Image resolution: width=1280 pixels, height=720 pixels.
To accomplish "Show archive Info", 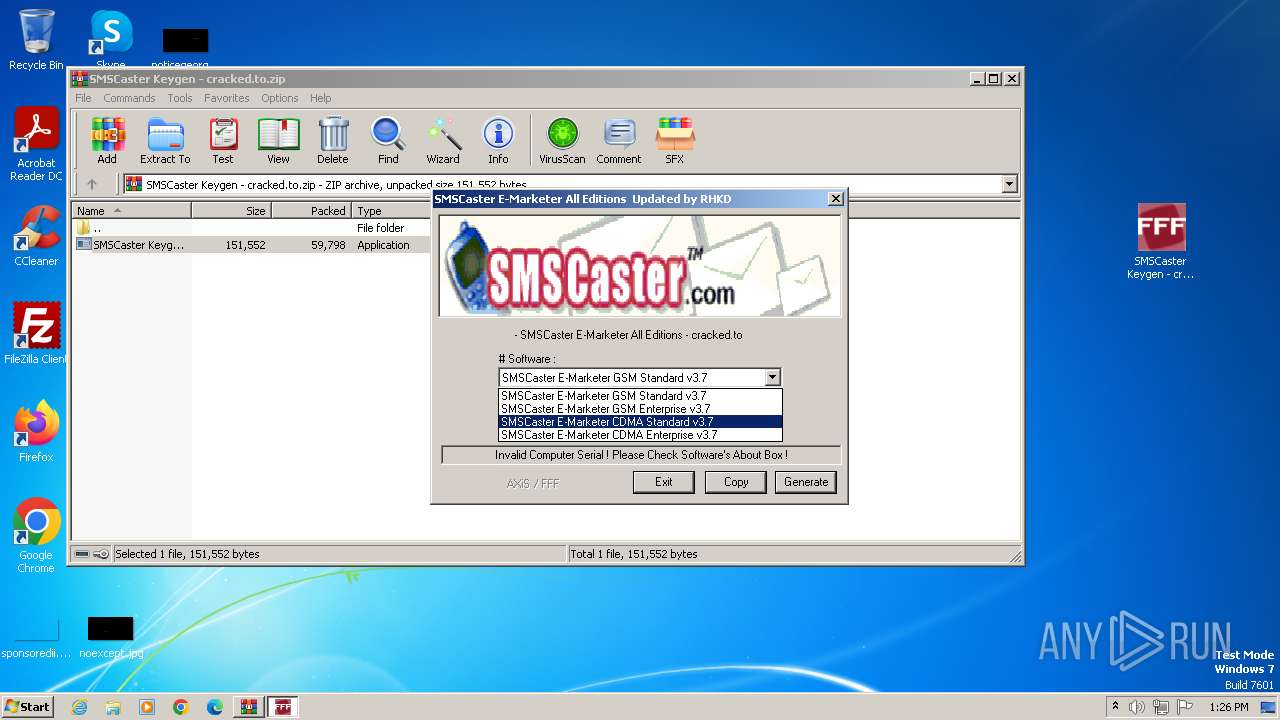I will [498, 140].
